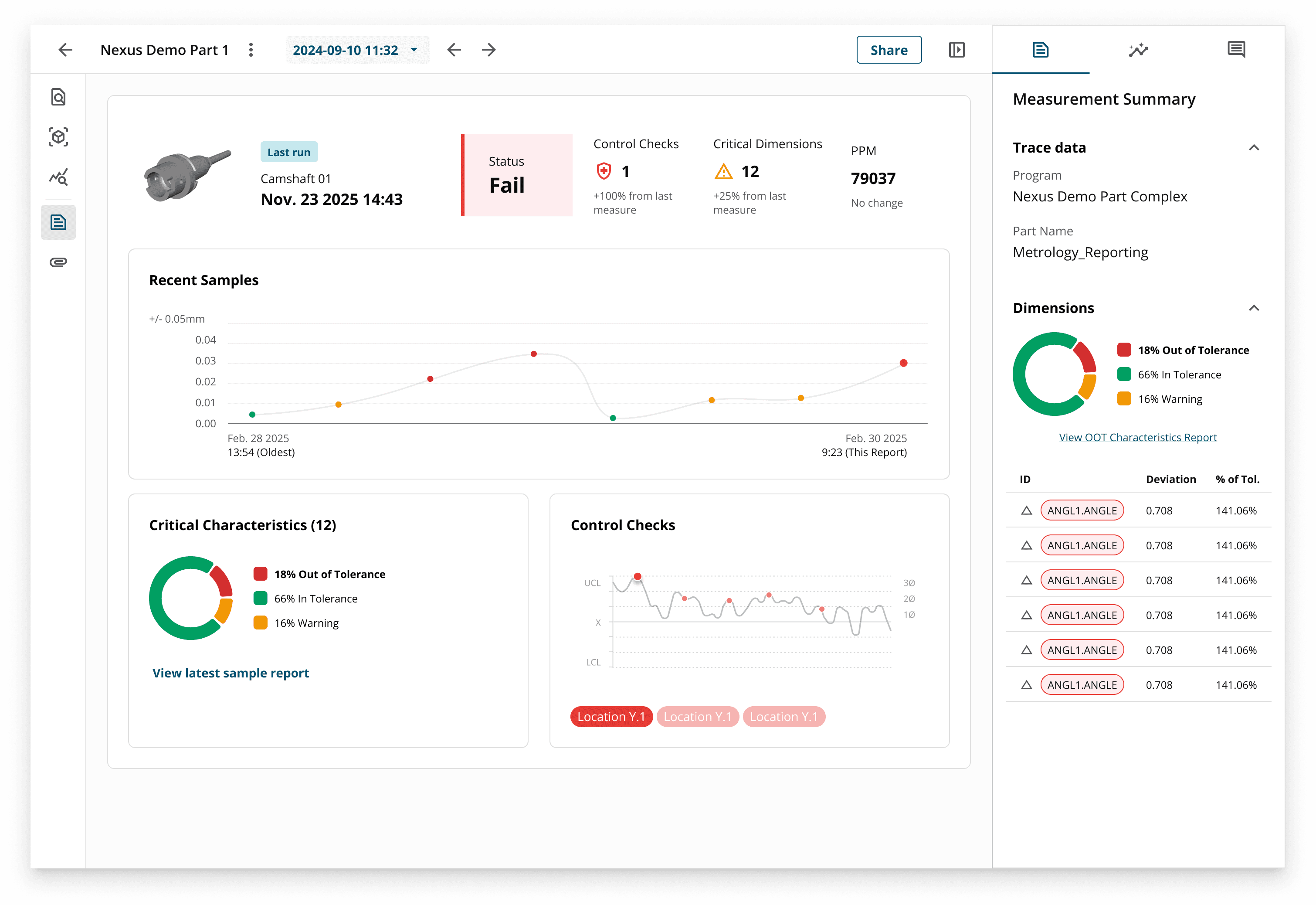
Task: Open View latest sample report link
Action: coord(231,673)
